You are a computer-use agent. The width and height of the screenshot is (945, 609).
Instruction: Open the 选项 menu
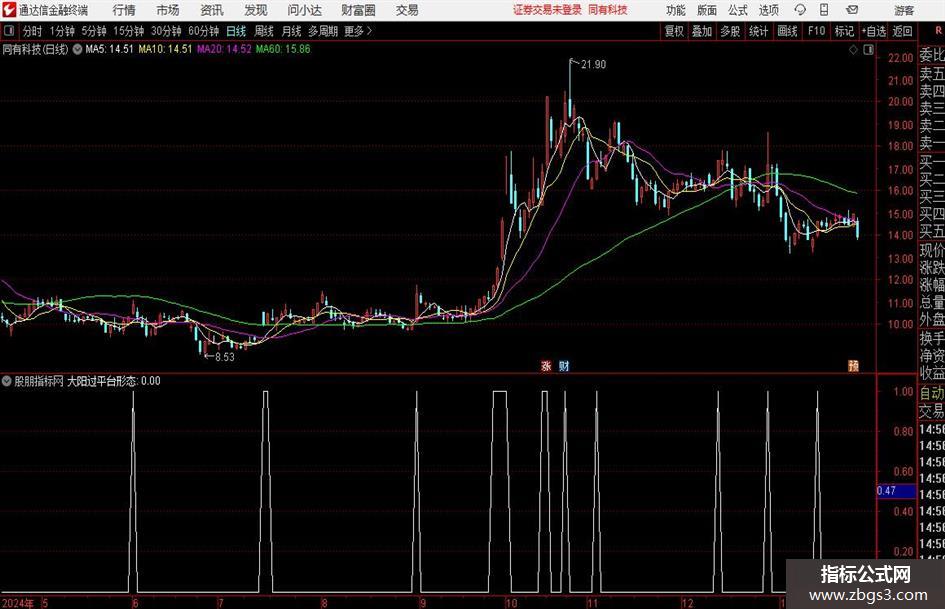point(768,10)
